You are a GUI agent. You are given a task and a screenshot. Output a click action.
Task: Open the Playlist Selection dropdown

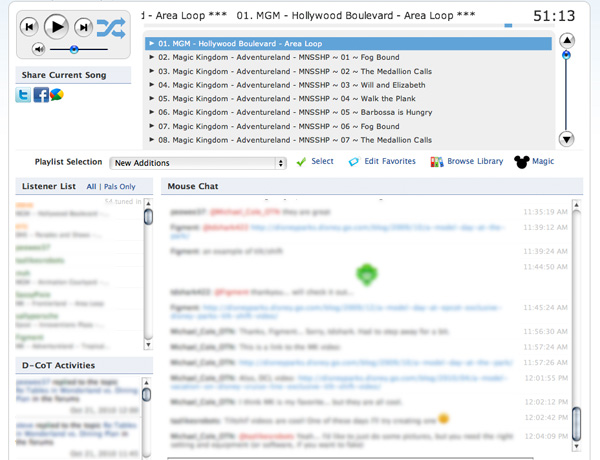198,163
